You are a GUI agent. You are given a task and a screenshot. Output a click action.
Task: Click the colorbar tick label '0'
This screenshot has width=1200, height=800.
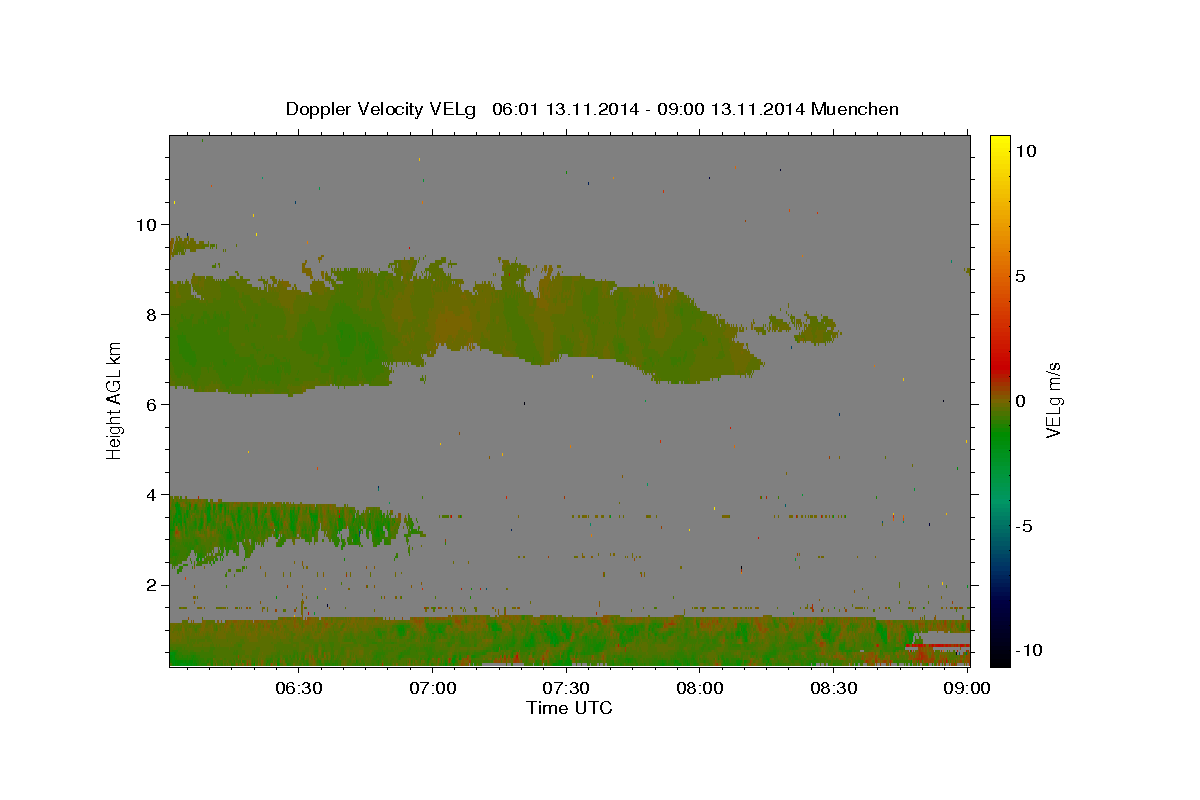coord(1020,401)
